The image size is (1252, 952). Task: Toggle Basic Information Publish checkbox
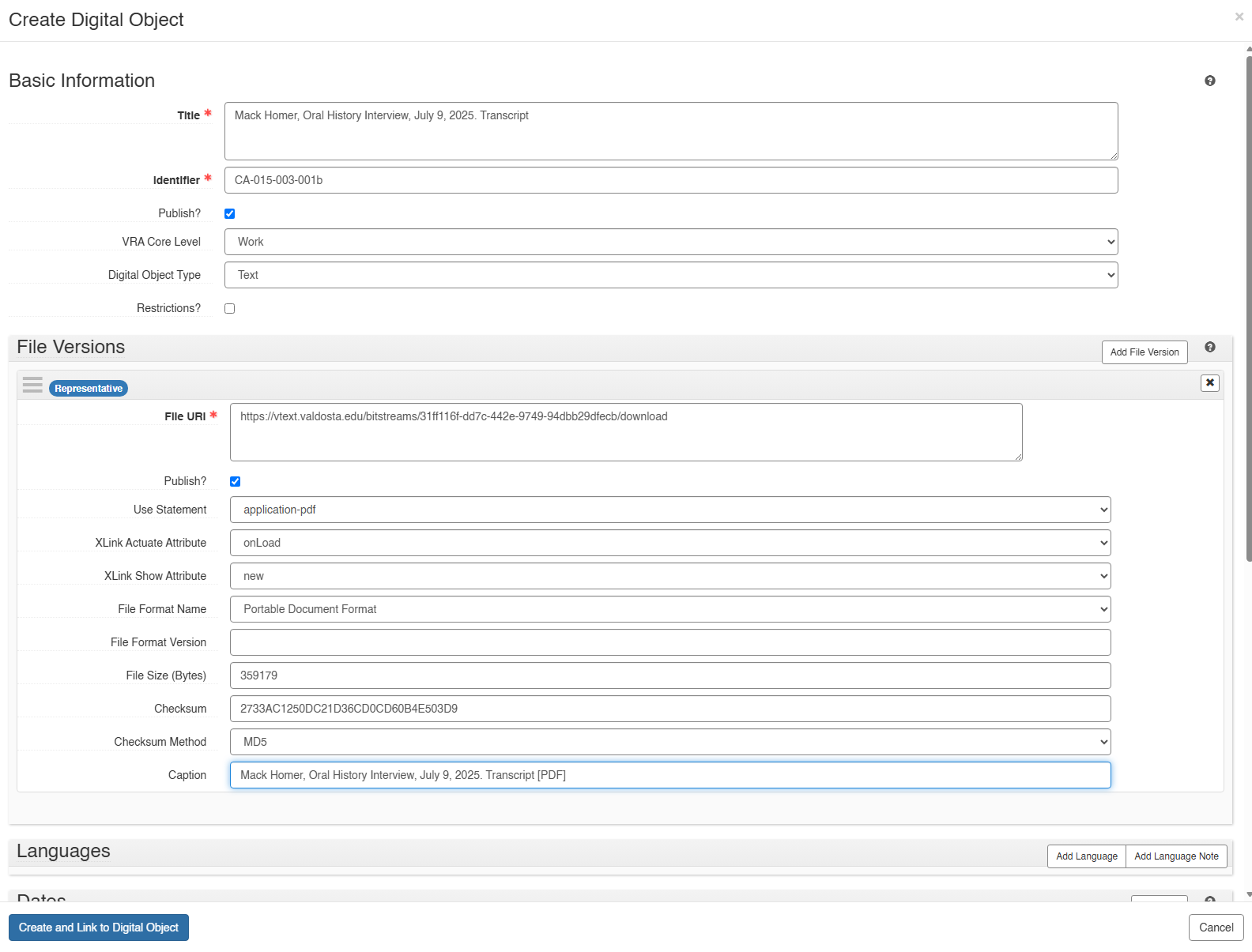coord(229,213)
